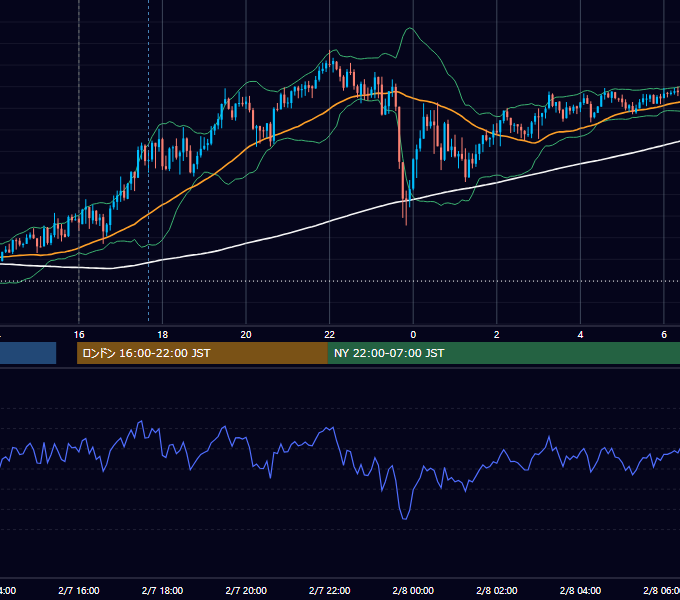Click hour label 16 under the chart
This screenshot has height=600, width=680.
(x=79, y=335)
